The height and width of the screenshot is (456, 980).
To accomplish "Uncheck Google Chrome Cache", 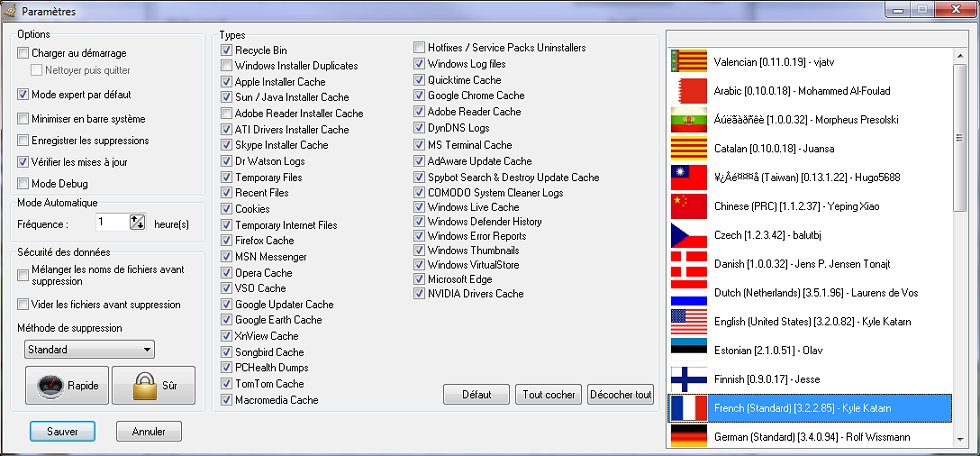I will (419, 96).
